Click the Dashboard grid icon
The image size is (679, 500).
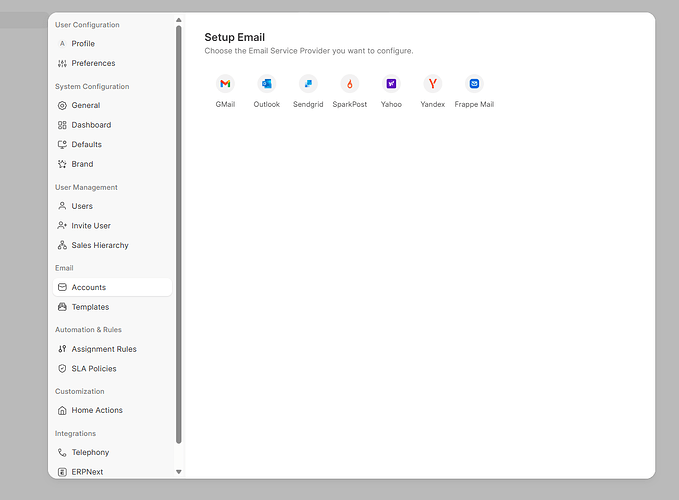(62, 125)
